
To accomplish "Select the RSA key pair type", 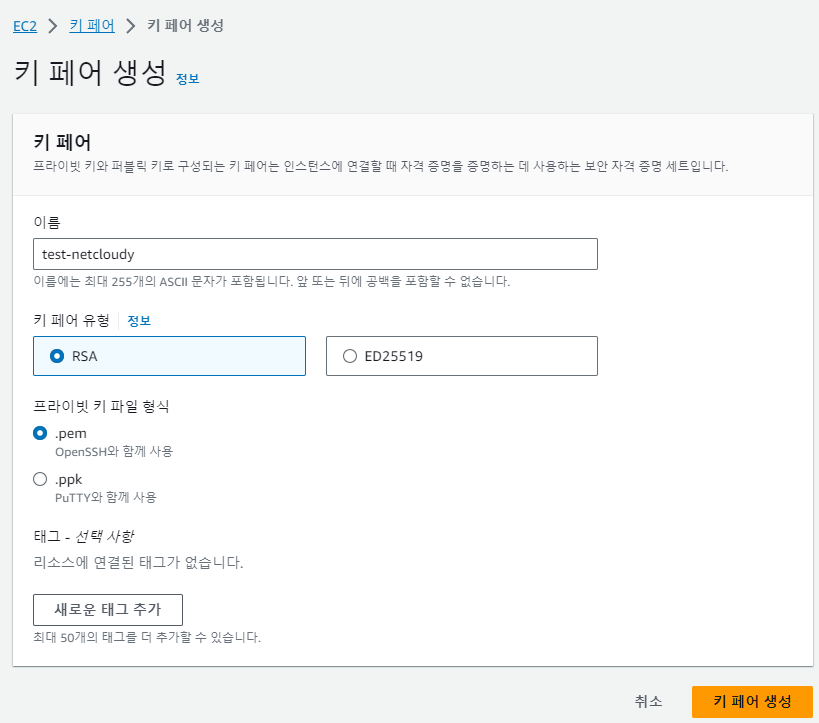I will tap(169, 356).
